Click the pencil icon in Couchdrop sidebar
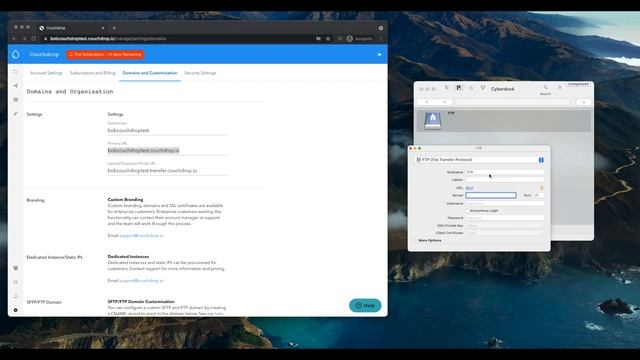This screenshot has width=640, height=360. (x=16, y=114)
